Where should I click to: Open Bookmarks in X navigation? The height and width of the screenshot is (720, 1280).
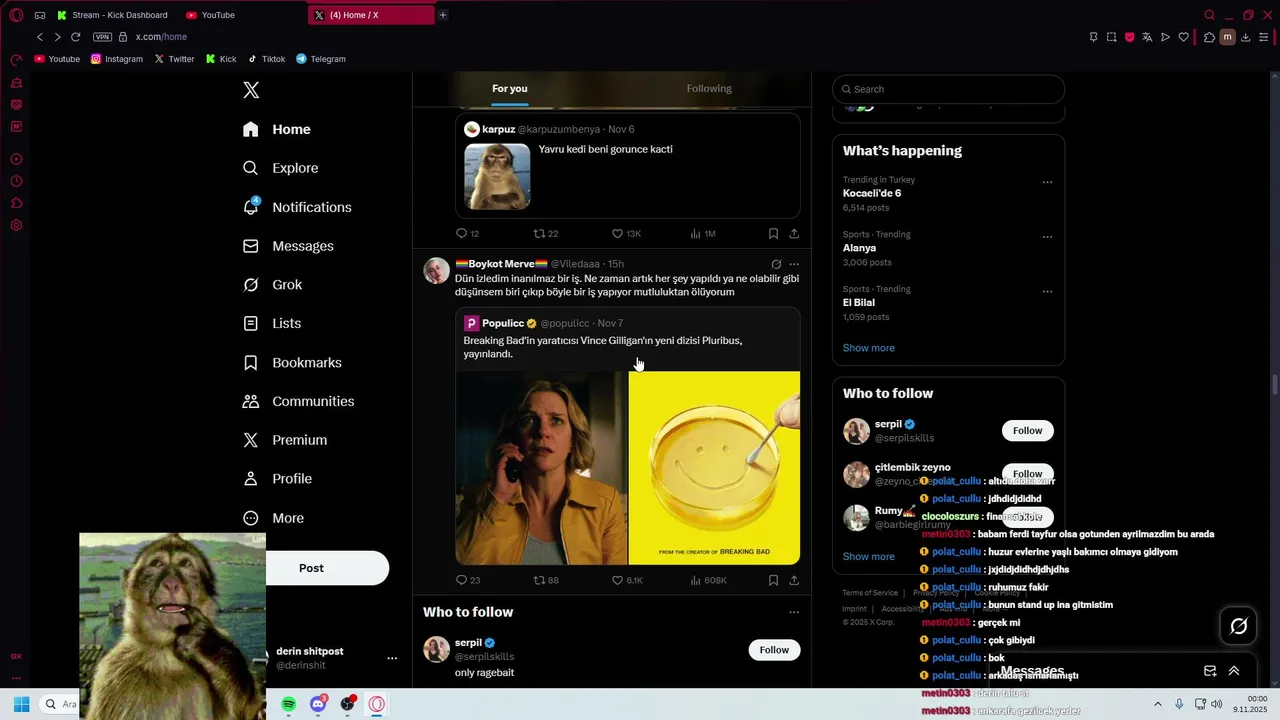click(292, 362)
